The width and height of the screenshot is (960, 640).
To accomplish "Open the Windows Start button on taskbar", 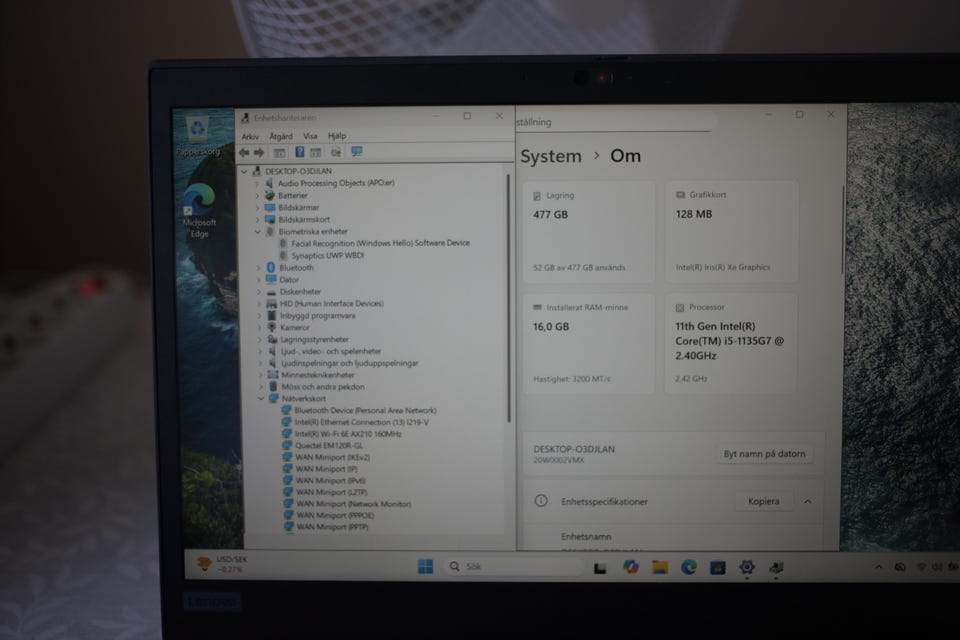I will click(426, 567).
